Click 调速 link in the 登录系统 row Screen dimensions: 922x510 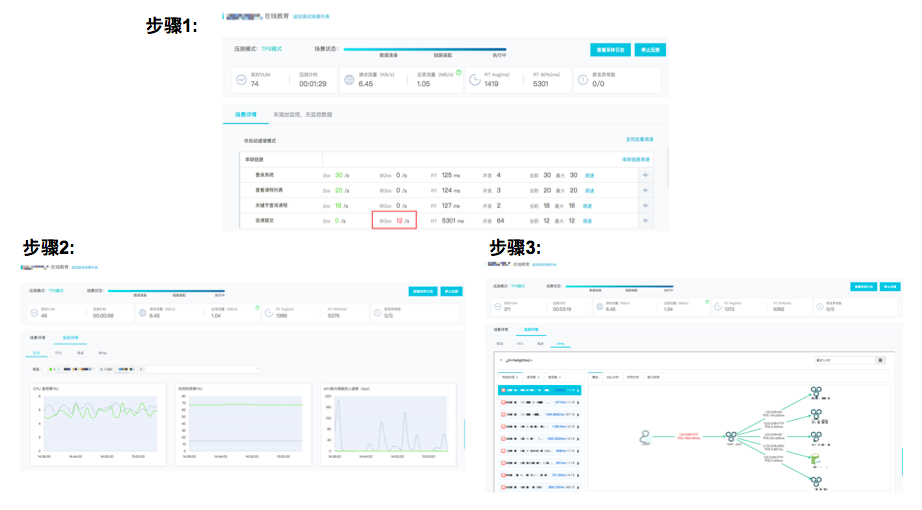pos(589,175)
